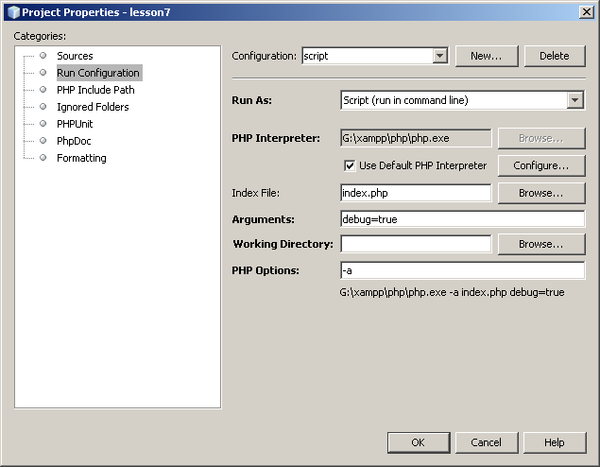600x467 pixels.
Task: Open Formatting category
Action: tap(81, 158)
